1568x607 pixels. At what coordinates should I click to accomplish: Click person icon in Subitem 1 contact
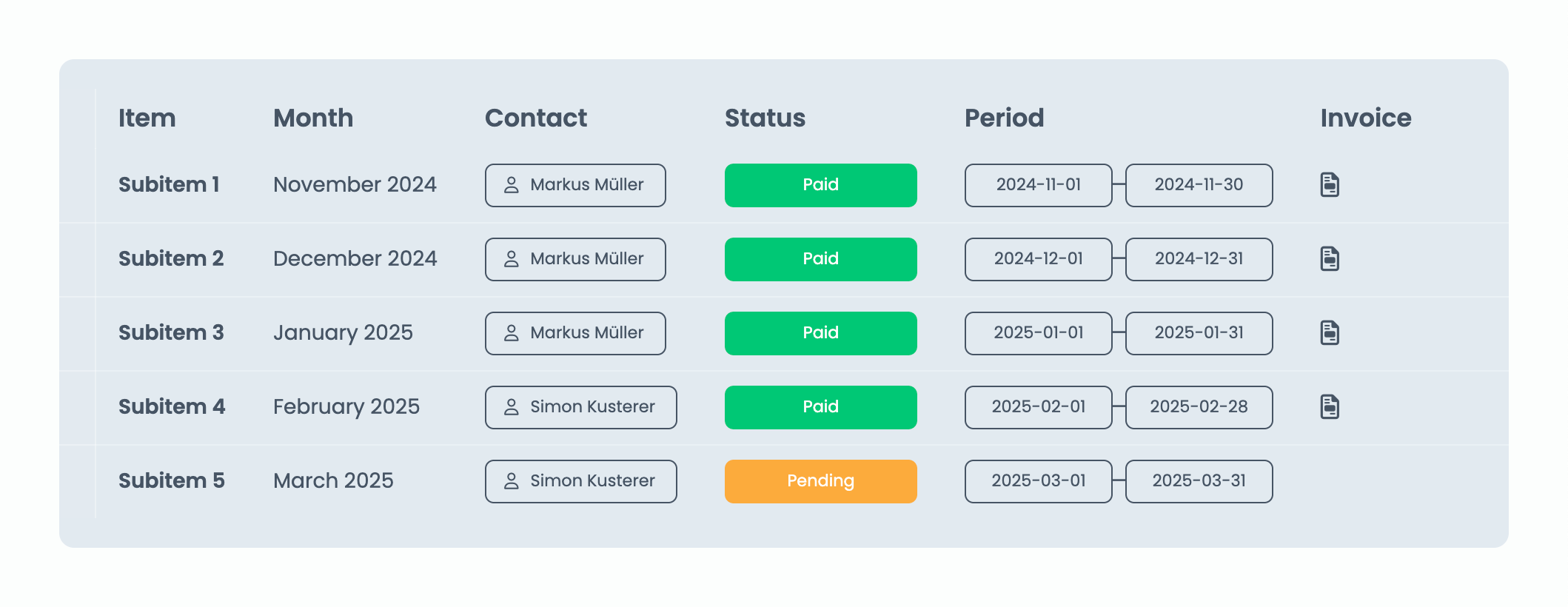(x=512, y=185)
